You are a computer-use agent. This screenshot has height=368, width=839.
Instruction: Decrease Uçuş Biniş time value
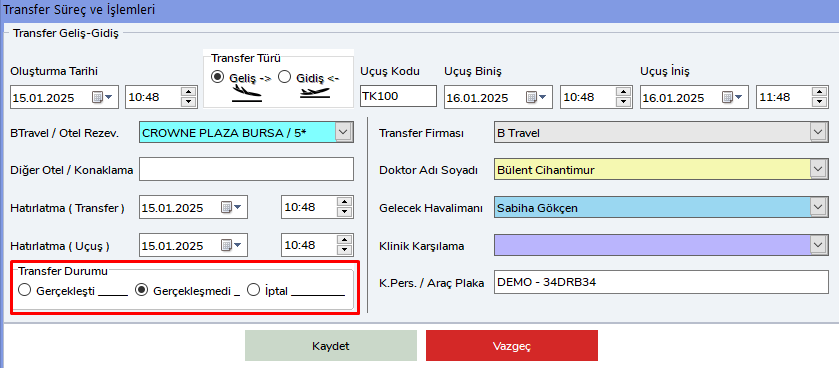623,102
